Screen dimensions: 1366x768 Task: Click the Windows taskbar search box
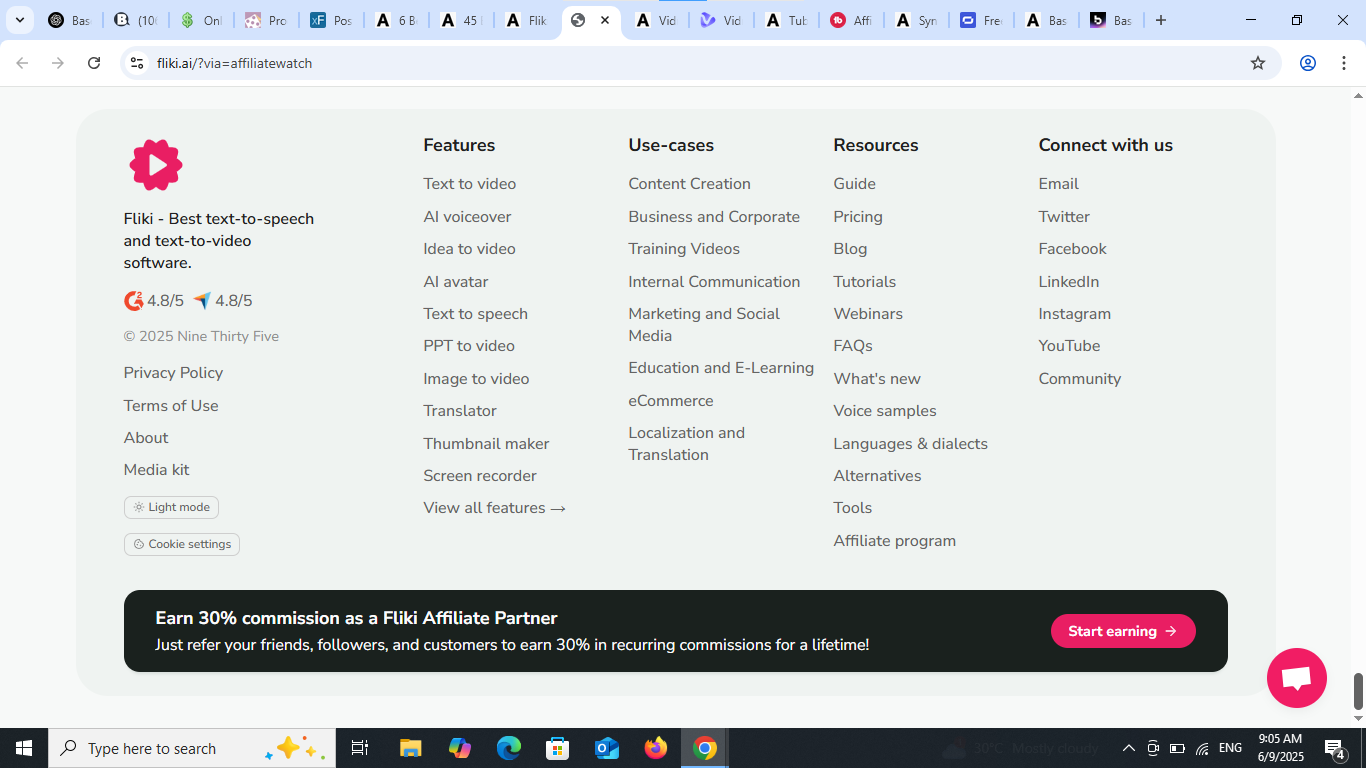click(x=192, y=748)
